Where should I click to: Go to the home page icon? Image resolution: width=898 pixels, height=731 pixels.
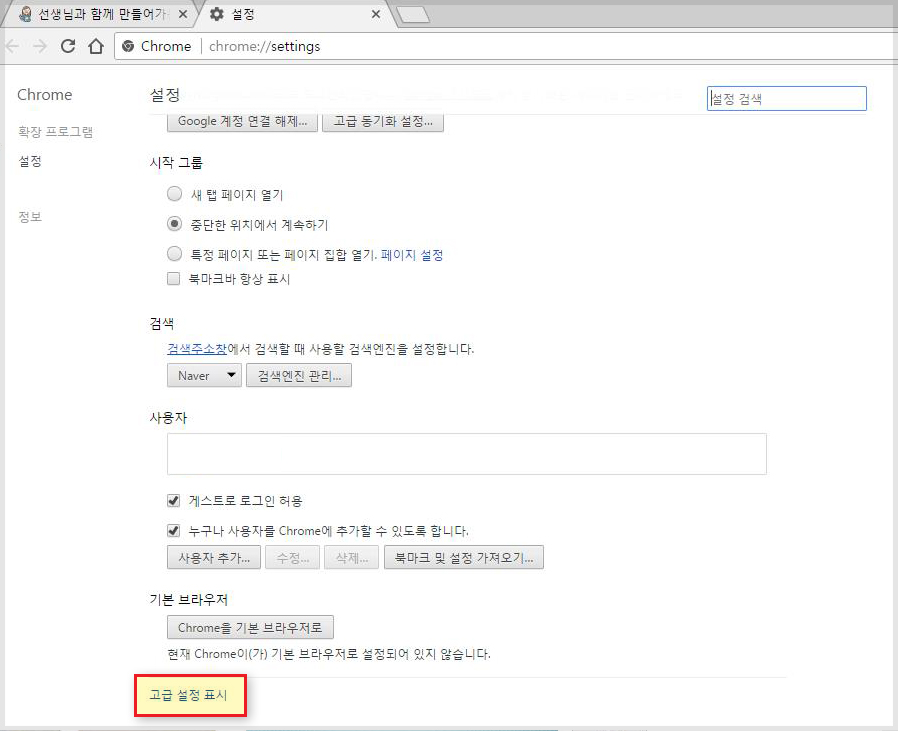96,46
